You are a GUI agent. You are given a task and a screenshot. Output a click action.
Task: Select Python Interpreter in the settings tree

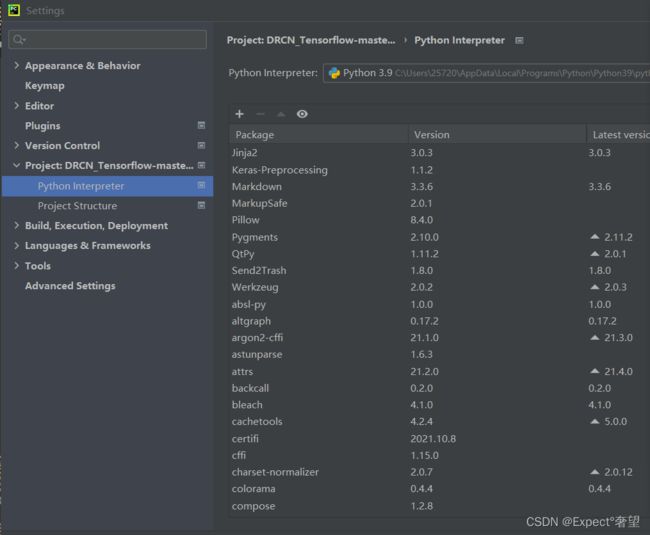point(107,186)
